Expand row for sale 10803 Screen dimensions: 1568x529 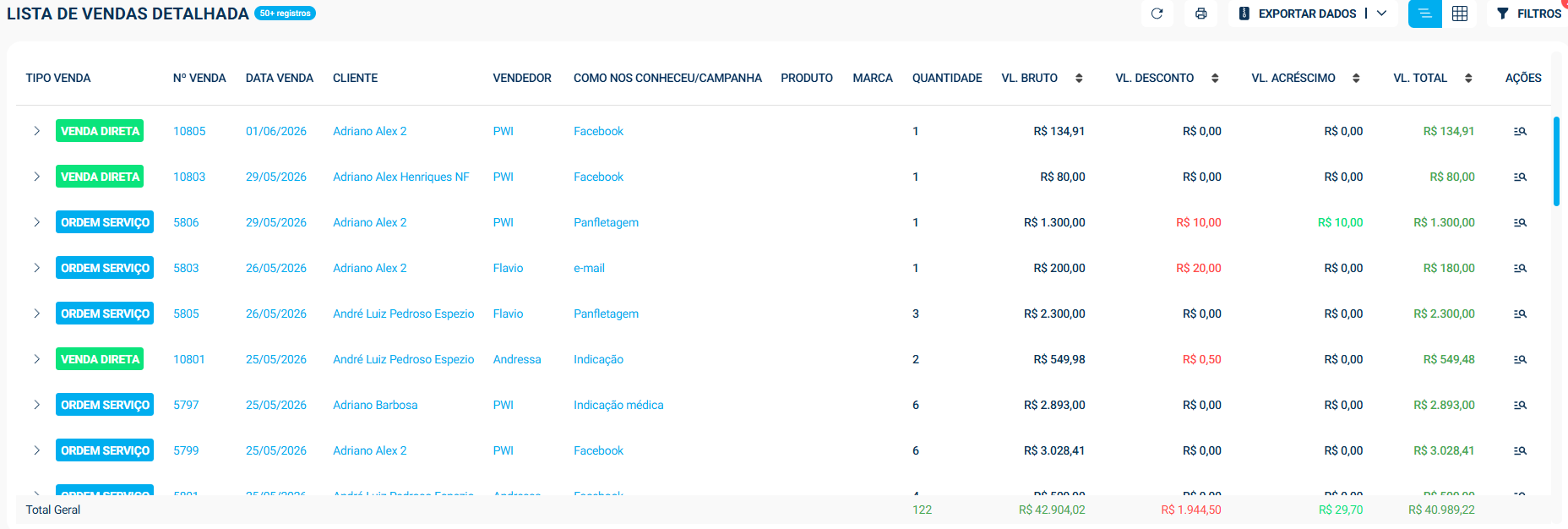pos(36,177)
